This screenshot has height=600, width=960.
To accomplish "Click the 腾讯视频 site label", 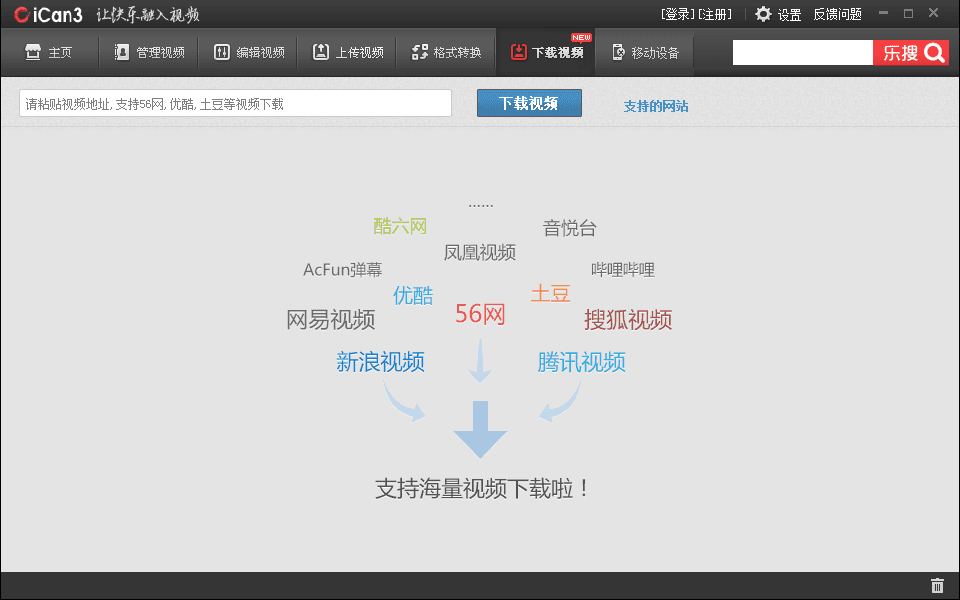I will point(582,362).
